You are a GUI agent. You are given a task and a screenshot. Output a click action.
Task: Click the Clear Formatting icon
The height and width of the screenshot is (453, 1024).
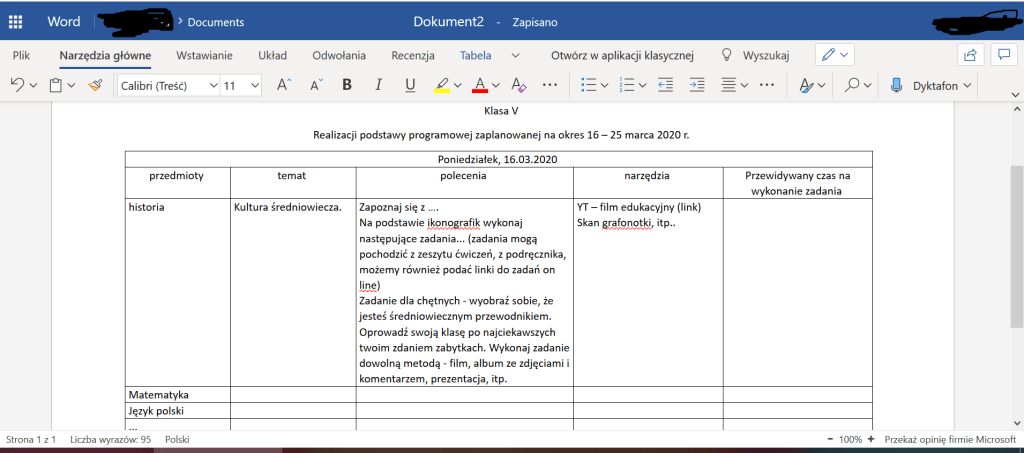(517, 86)
